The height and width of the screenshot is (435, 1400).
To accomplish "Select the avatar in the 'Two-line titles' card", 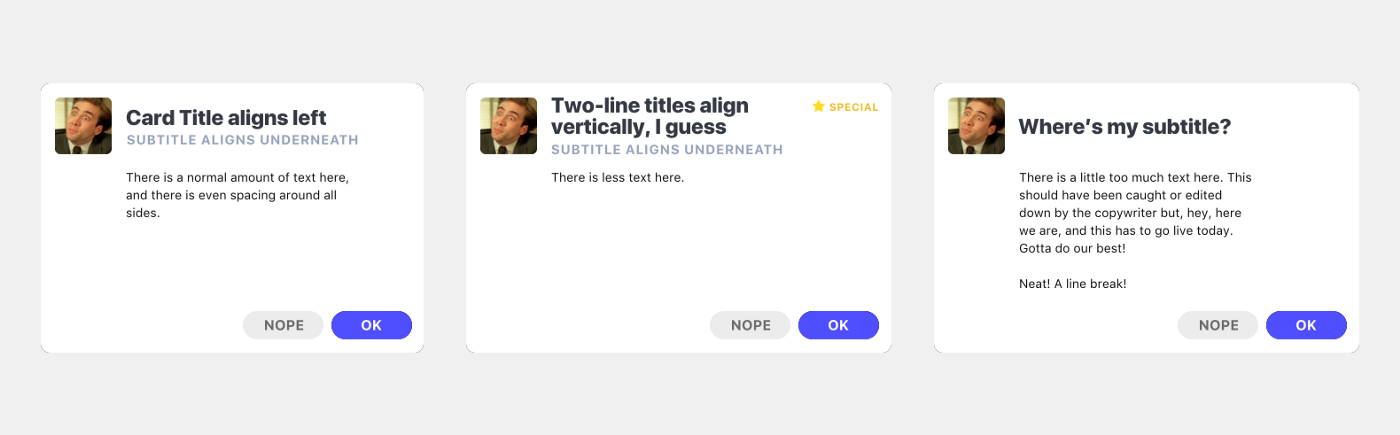I will click(508, 126).
